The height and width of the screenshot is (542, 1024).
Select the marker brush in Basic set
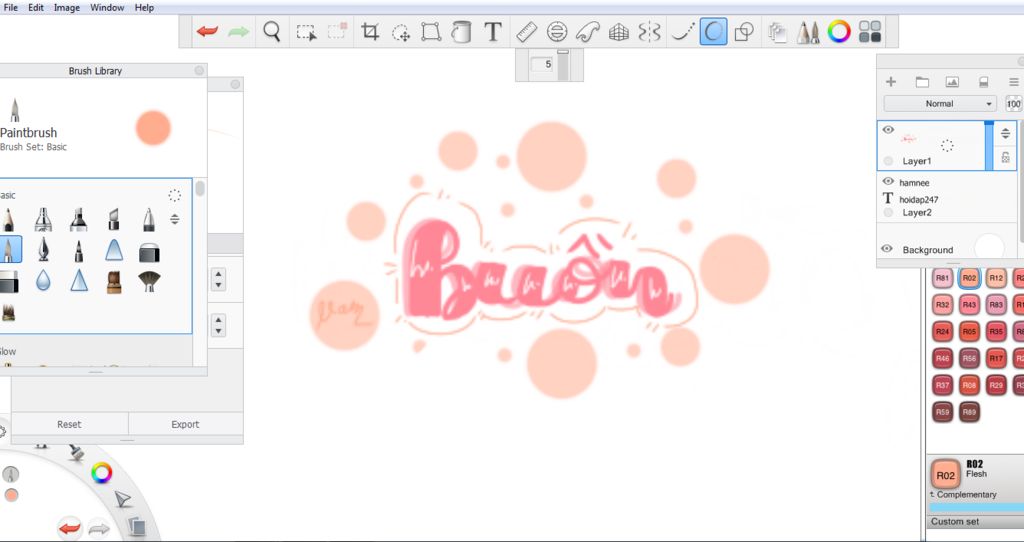[x=78, y=219]
